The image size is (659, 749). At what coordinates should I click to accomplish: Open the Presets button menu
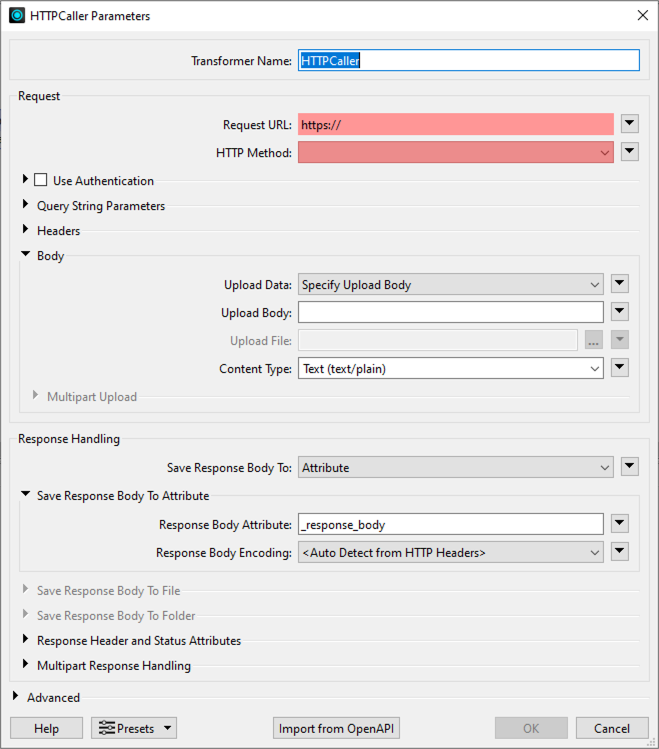point(134,728)
